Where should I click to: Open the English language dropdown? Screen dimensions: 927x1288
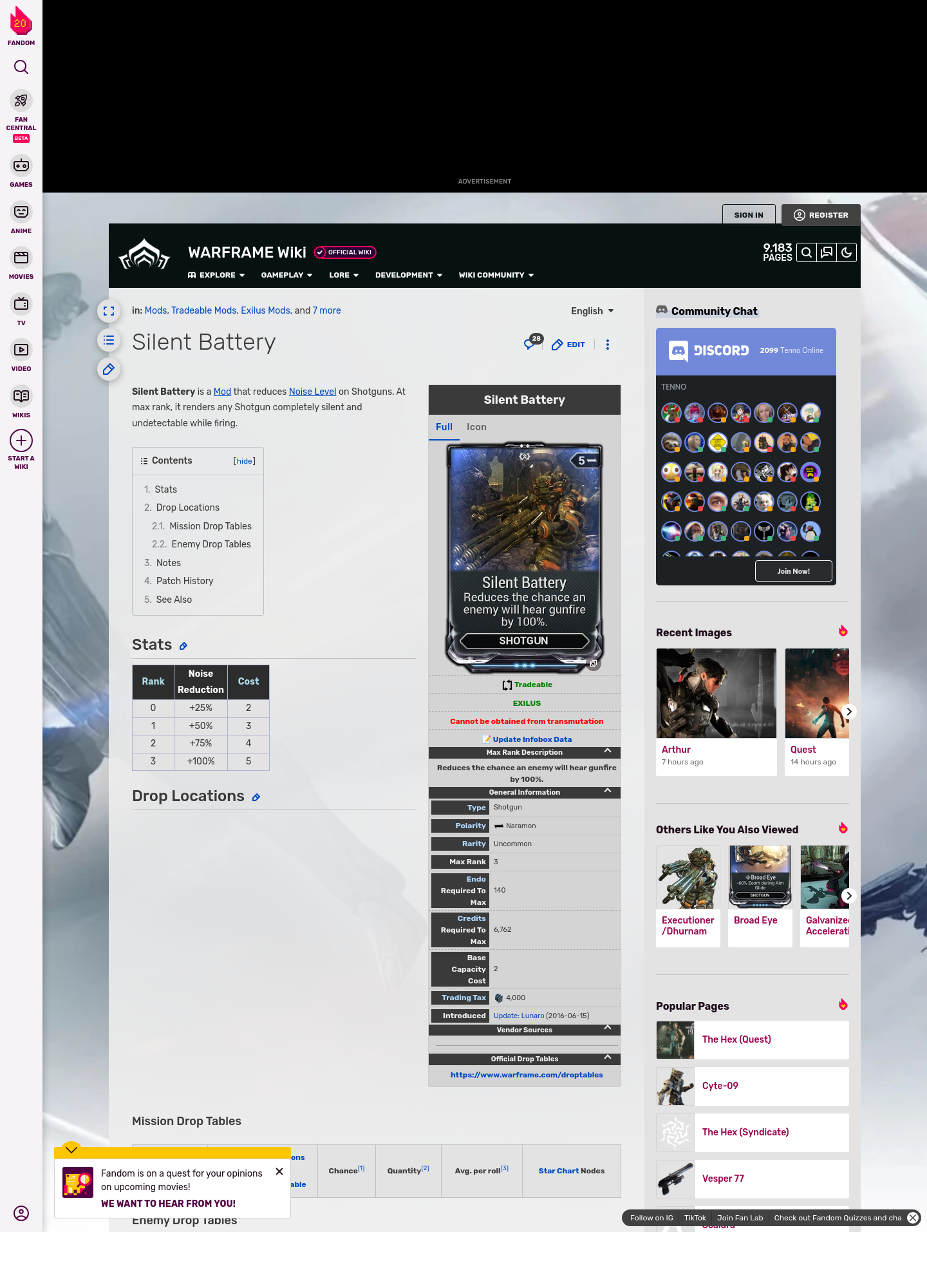point(592,311)
